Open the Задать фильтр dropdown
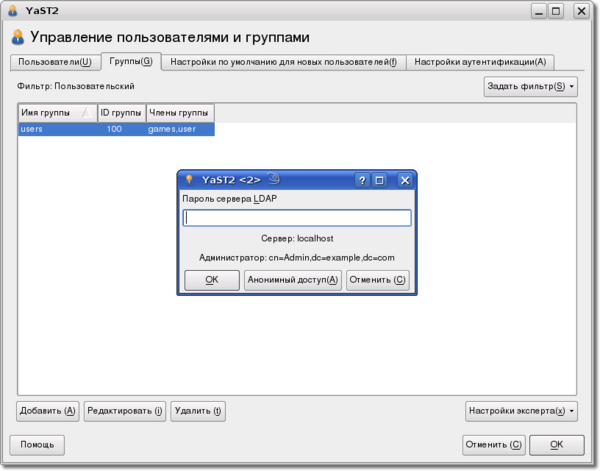600x471 pixels. point(530,87)
